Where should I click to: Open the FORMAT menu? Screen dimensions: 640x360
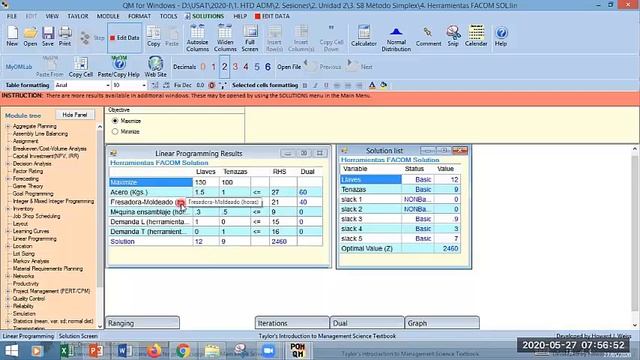pos(139,16)
